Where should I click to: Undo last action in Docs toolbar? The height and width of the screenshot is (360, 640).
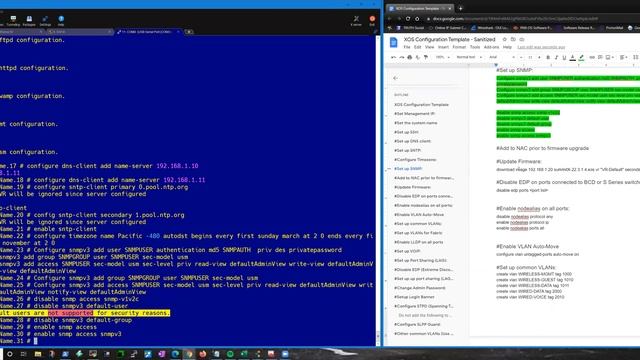pyautogui.click(x=393, y=58)
